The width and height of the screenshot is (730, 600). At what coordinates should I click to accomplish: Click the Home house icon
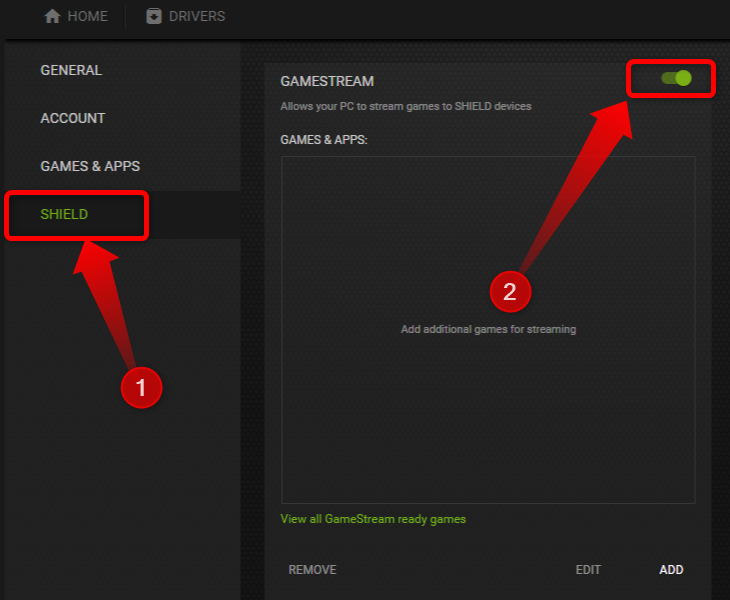click(x=53, y=16)
